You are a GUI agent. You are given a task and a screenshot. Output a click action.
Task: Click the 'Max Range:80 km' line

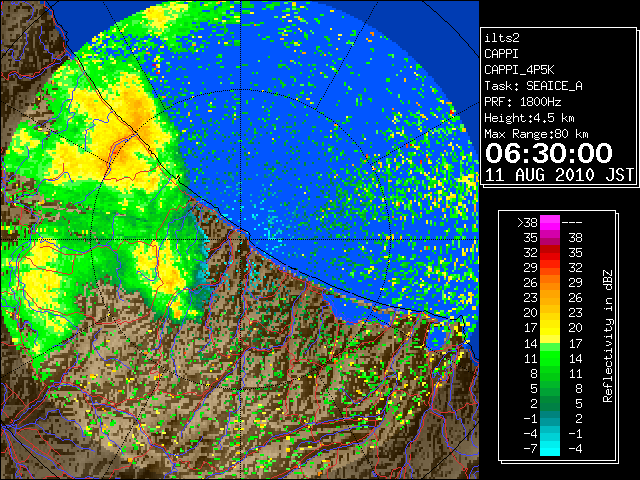pos(536,134)
